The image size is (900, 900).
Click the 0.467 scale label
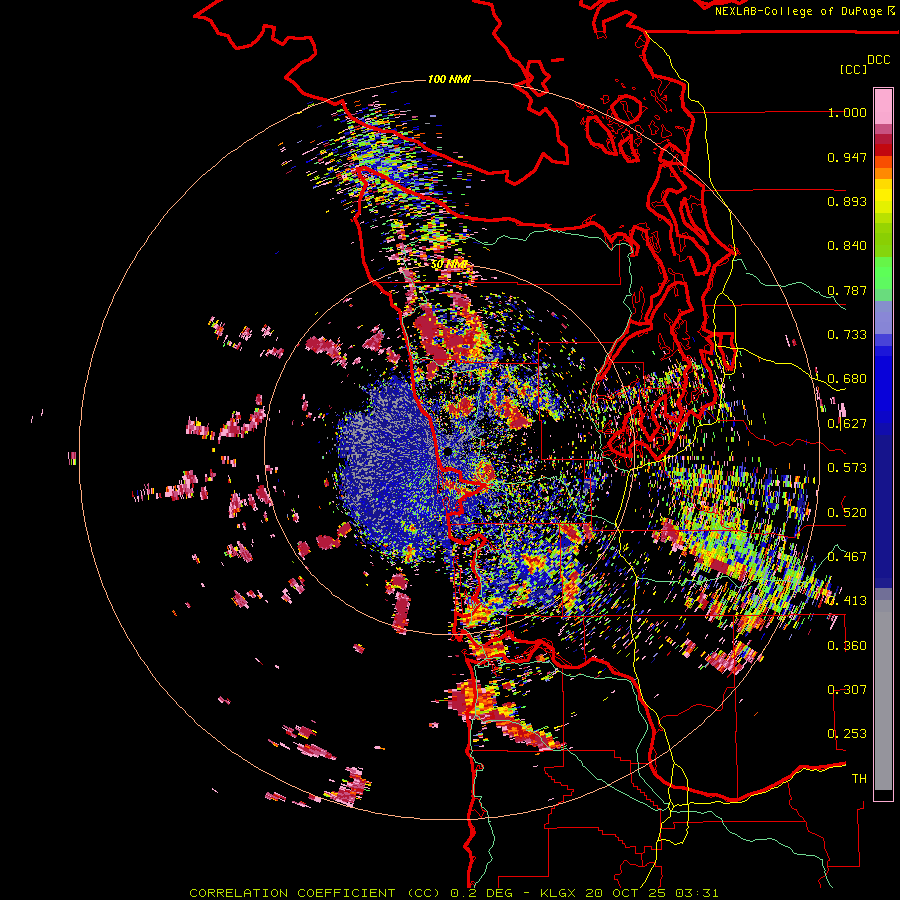847,557
